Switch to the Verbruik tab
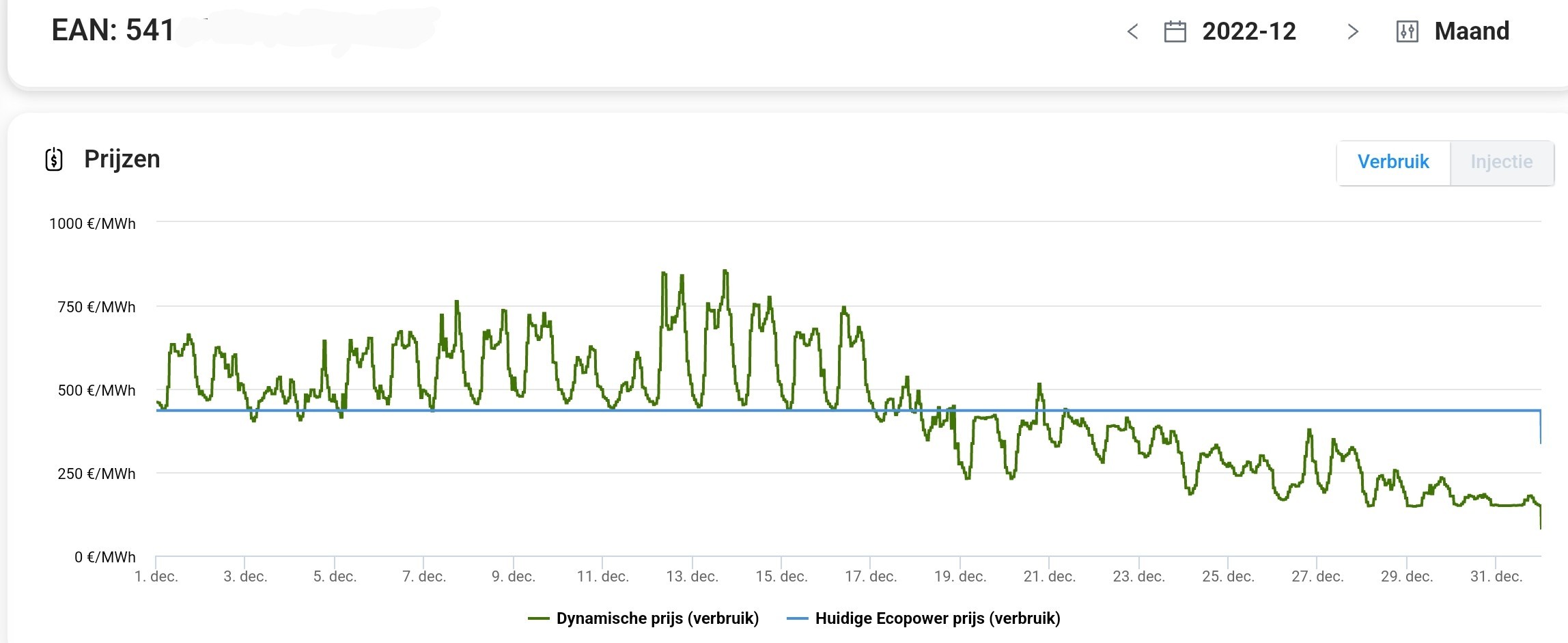Image resolution: width=1568 pixels, height=643 pixels. click(x=1392, y=162)
